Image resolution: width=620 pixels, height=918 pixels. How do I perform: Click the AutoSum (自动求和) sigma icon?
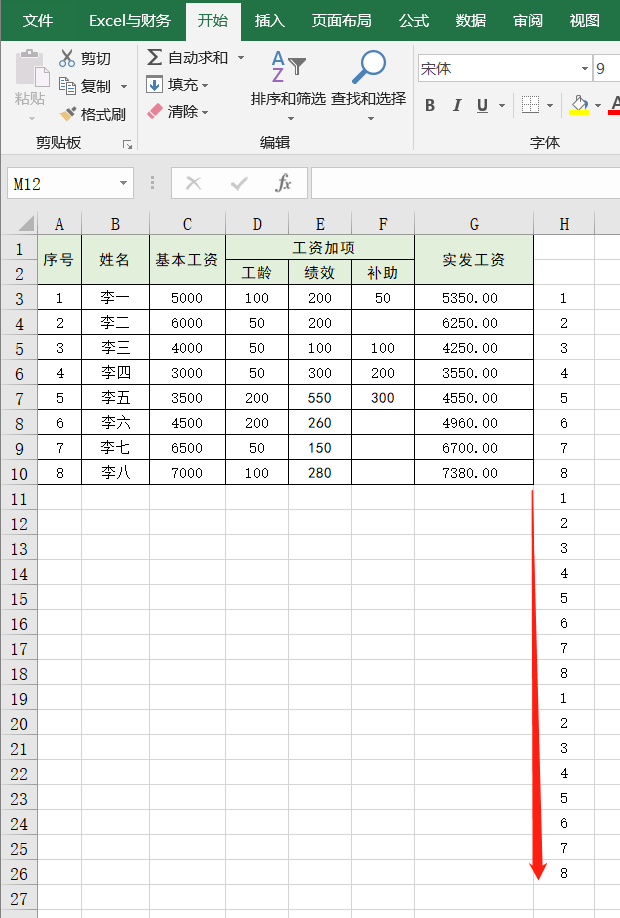155,58
